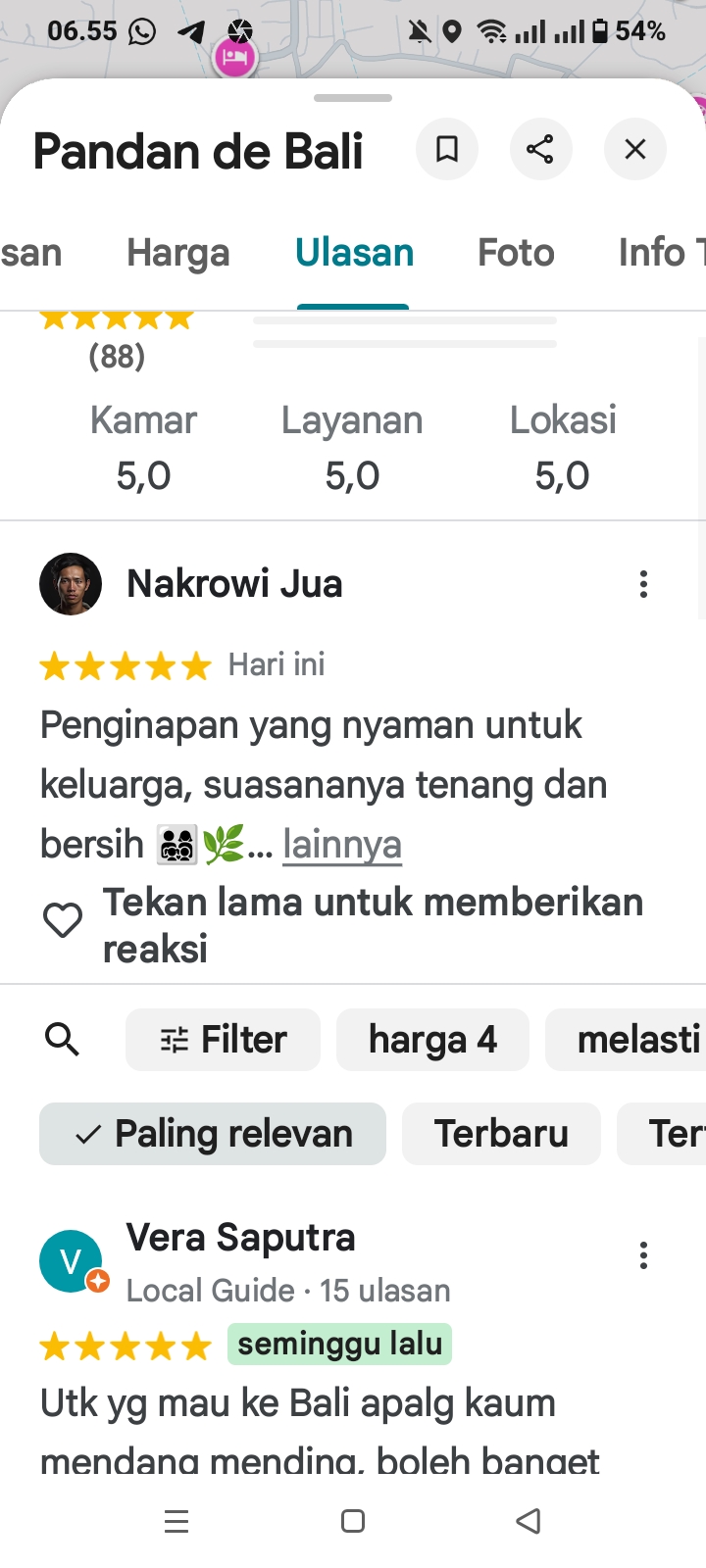Tap the heart reaction icon
The image size is (706, 1568).
click(63, 920)
